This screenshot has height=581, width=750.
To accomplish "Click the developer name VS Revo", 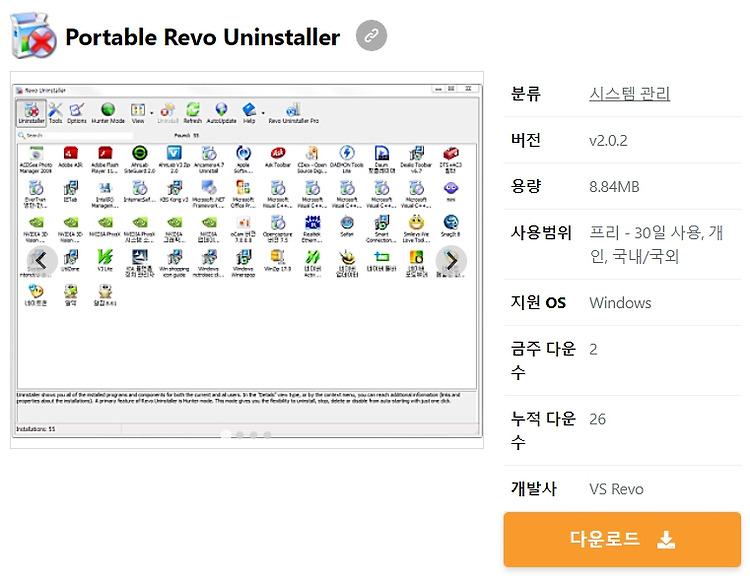I will tap(616, 489).
